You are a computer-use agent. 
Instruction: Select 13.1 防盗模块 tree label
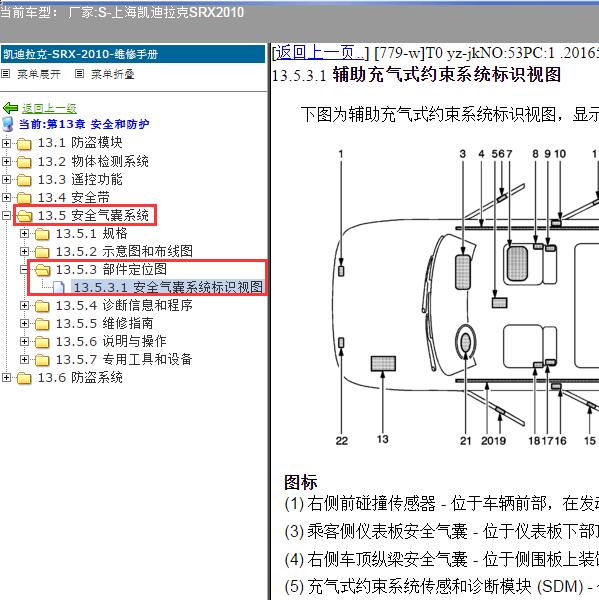pos(80,143)
